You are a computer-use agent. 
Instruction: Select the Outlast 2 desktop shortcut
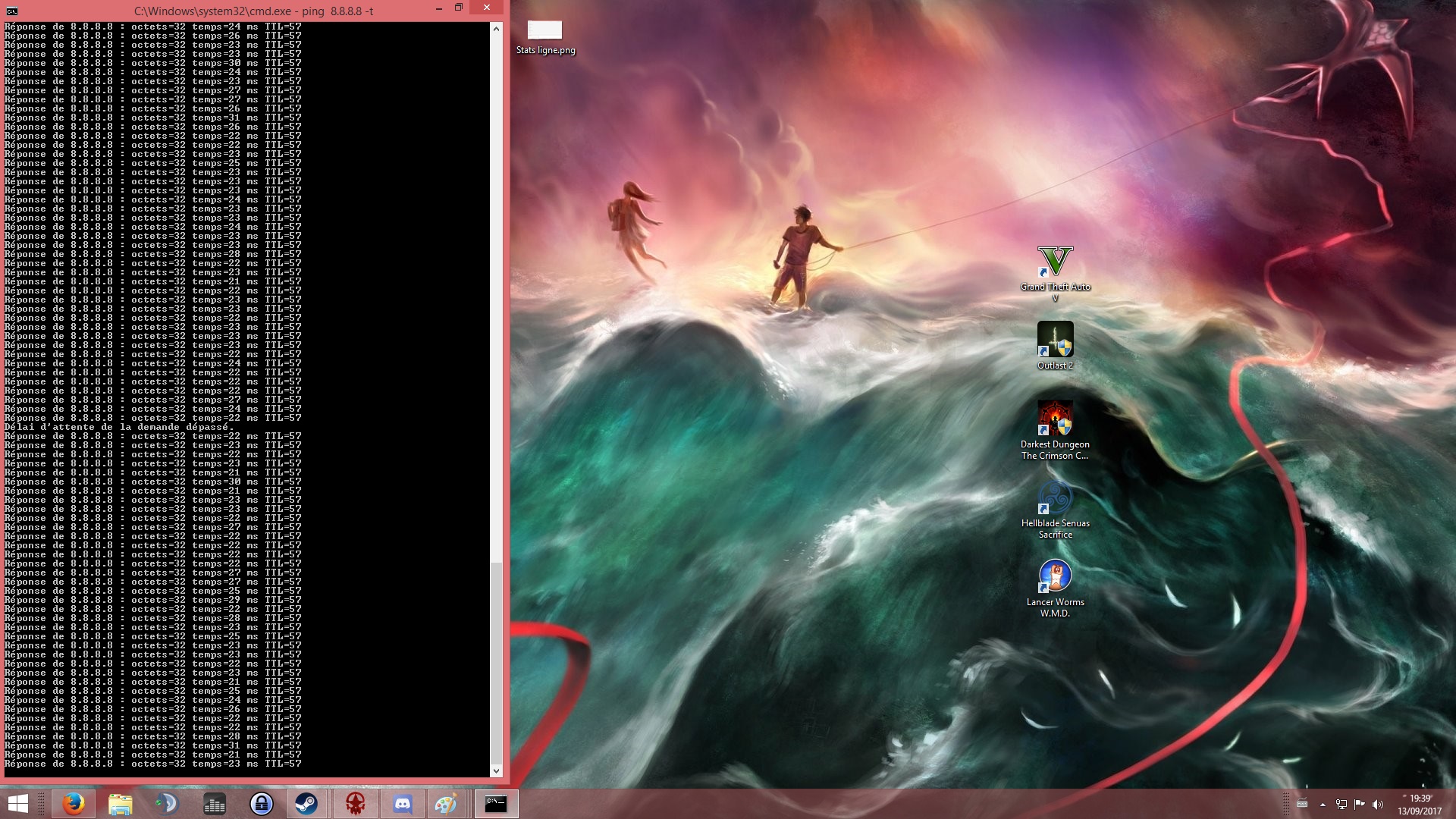(1055, 340)
